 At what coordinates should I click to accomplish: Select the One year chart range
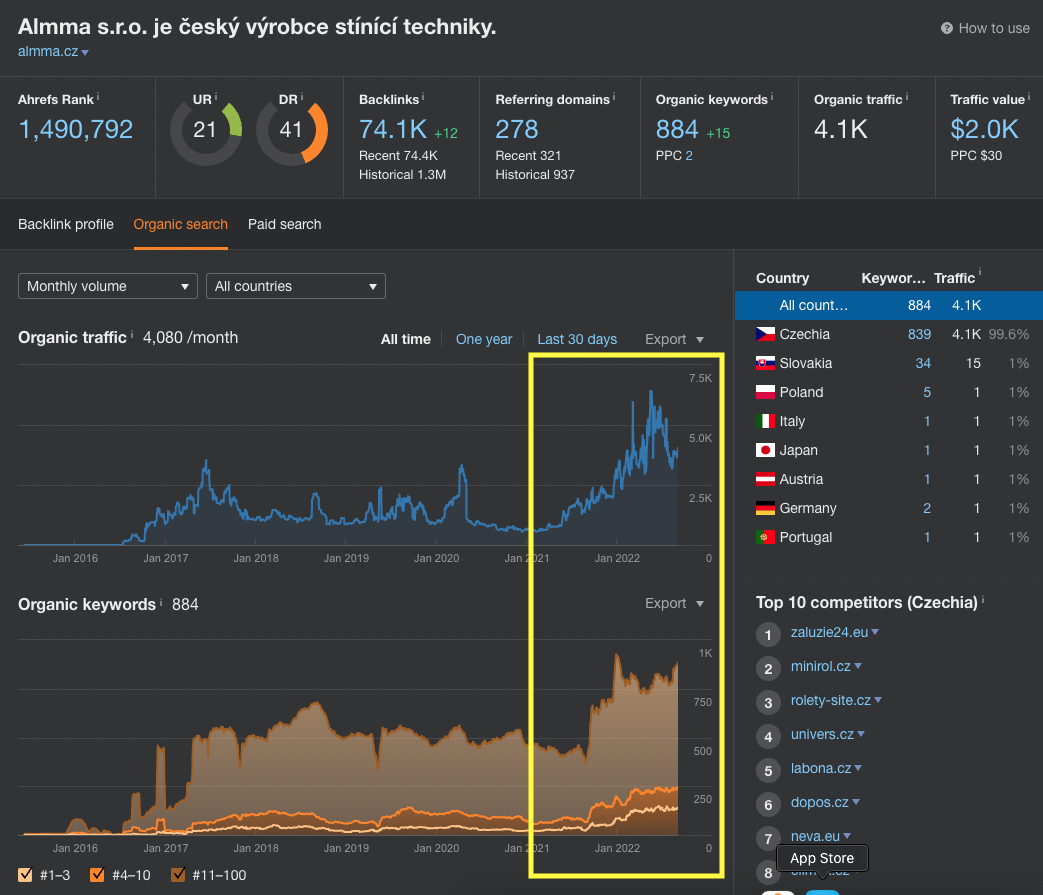pyautogui.click(x=484, y=339)
